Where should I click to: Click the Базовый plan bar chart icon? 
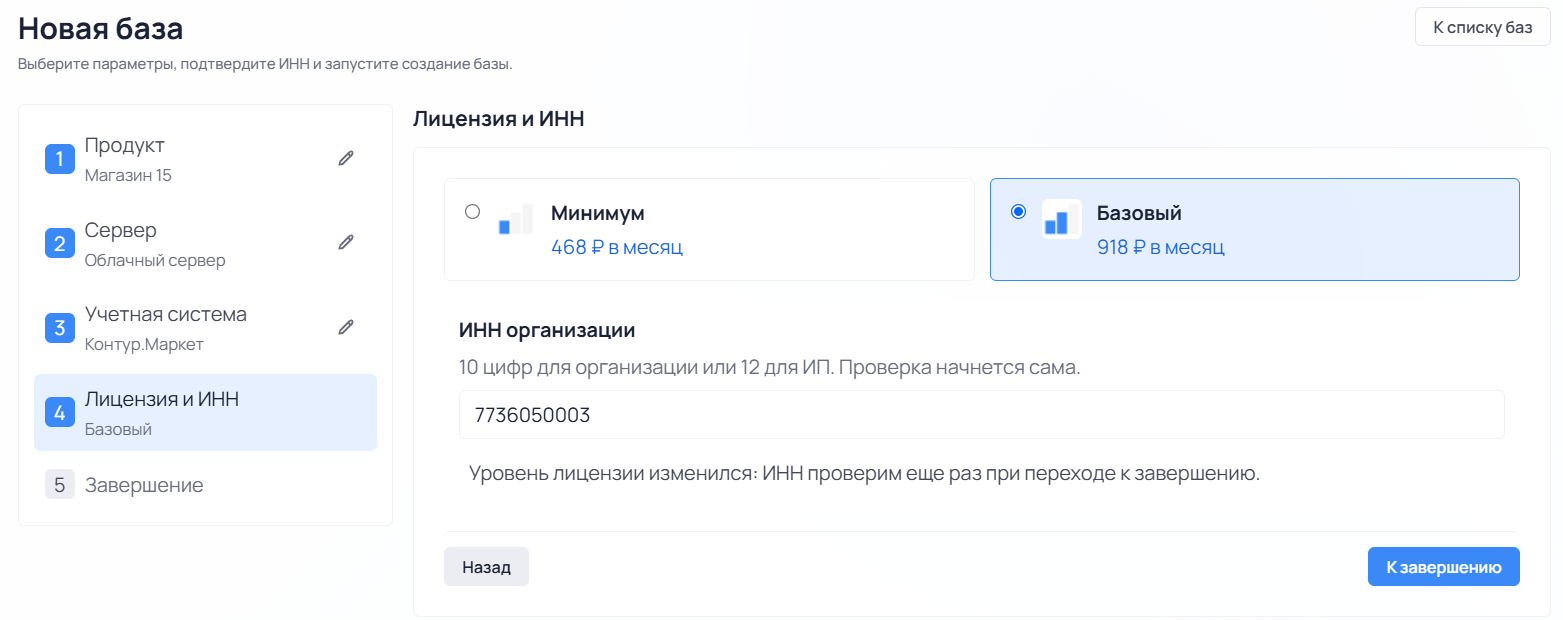pyautogui.click(x=1061, y=219)
